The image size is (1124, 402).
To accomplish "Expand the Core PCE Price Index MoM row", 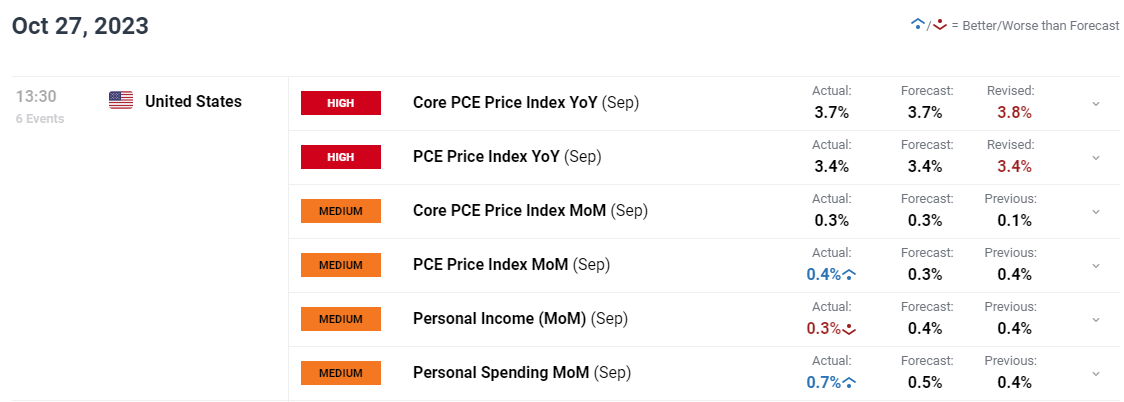I will [x=1096, y=211].
